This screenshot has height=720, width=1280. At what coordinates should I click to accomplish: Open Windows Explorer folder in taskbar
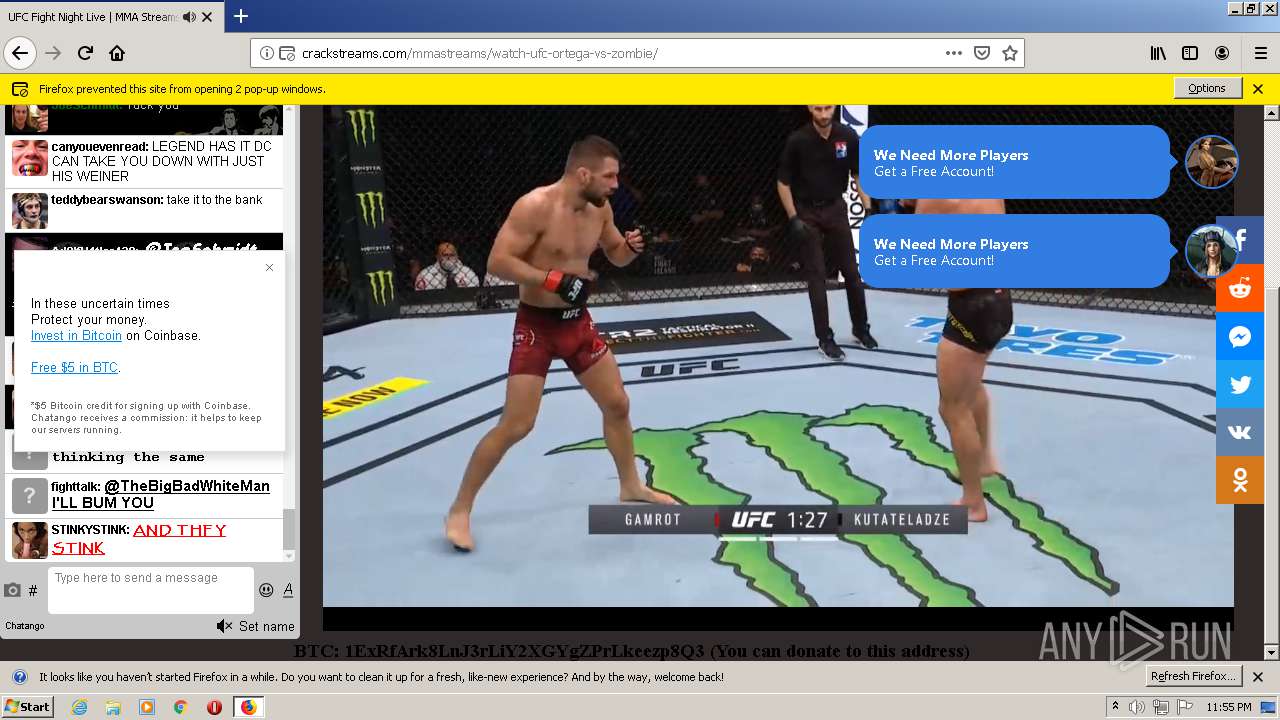pos(113,707)
